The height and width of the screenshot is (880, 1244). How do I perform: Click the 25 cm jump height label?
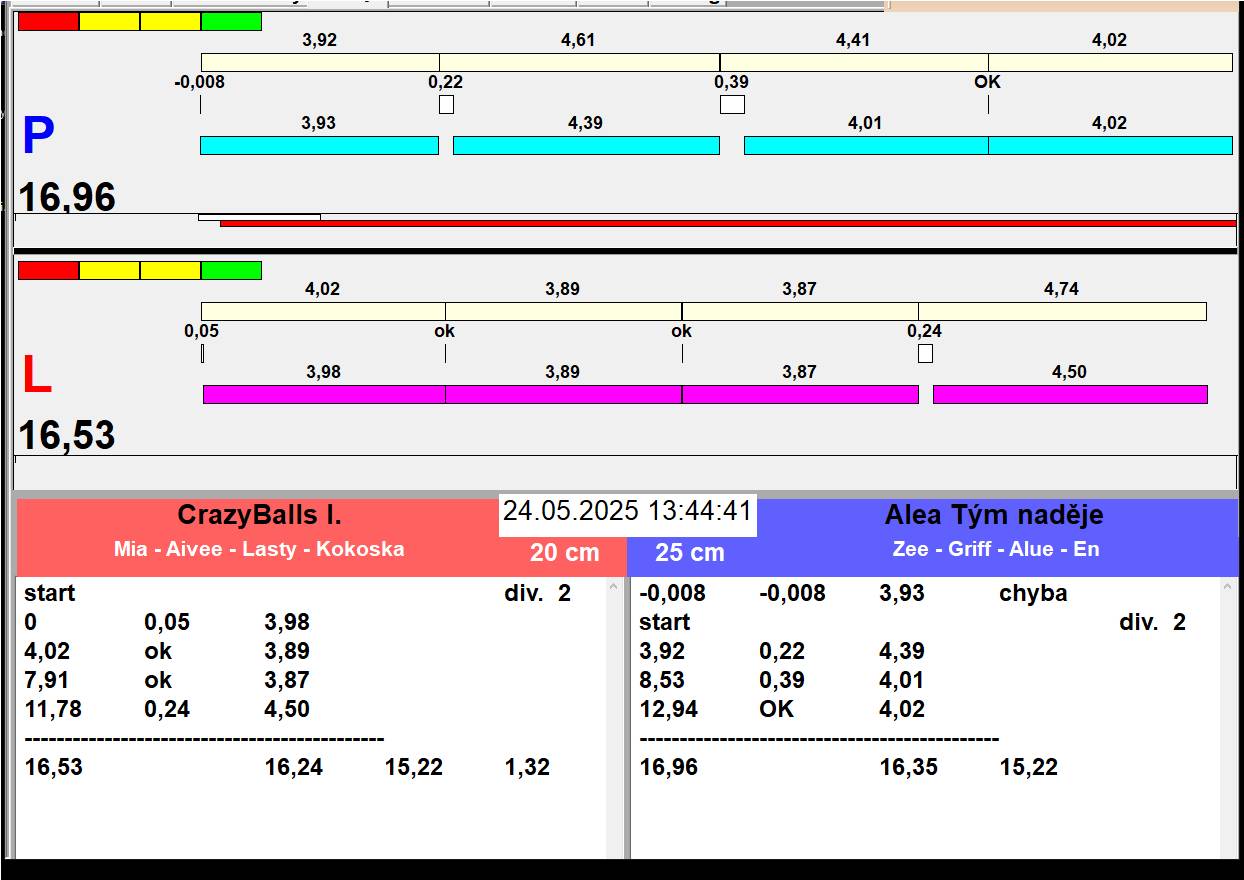(x=690, y=553)
